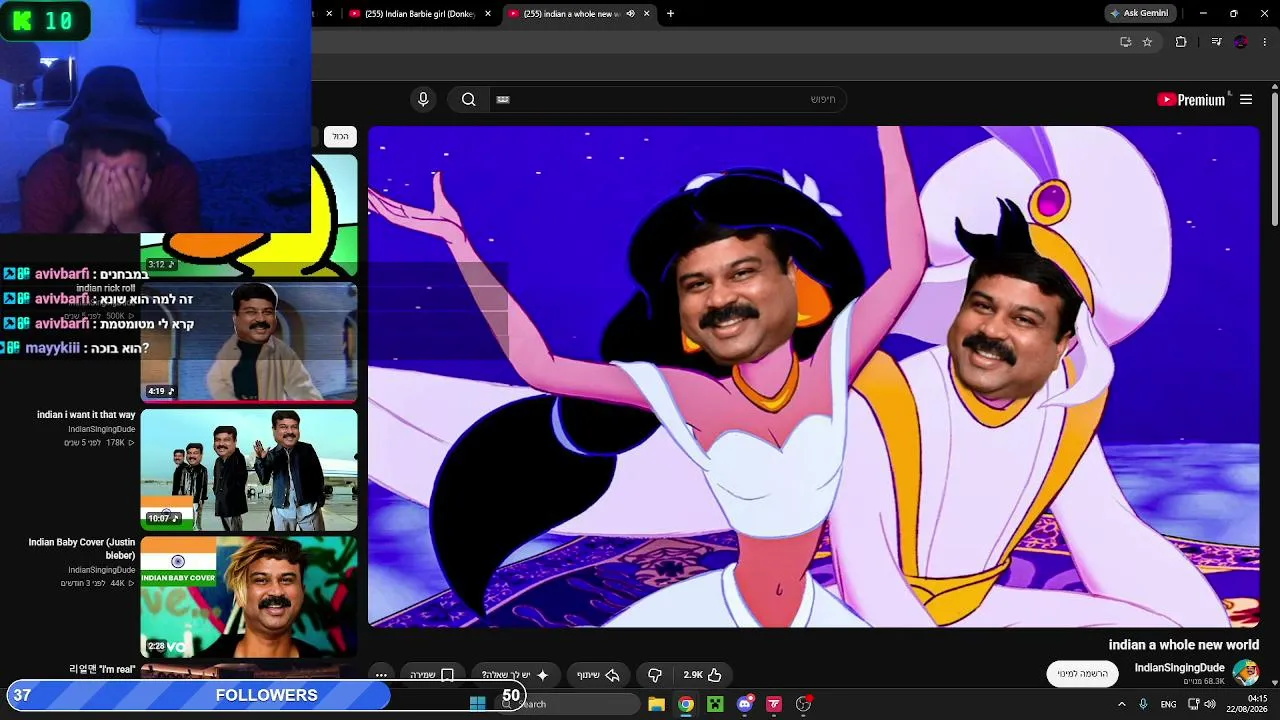This screenshot has height=720, width=1280.
Task: Like the video with the 2.9K thumbs-up
Action: [x=703, y=675]
